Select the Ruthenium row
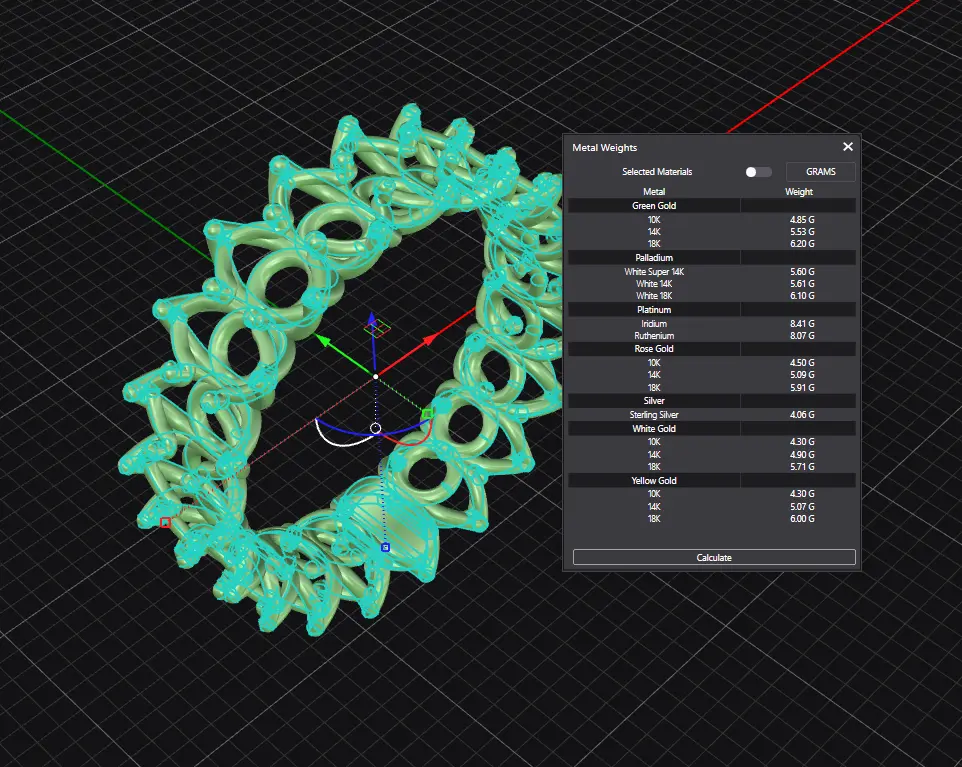Viewport: 962px width, 767px height. (x=712, y=336)
